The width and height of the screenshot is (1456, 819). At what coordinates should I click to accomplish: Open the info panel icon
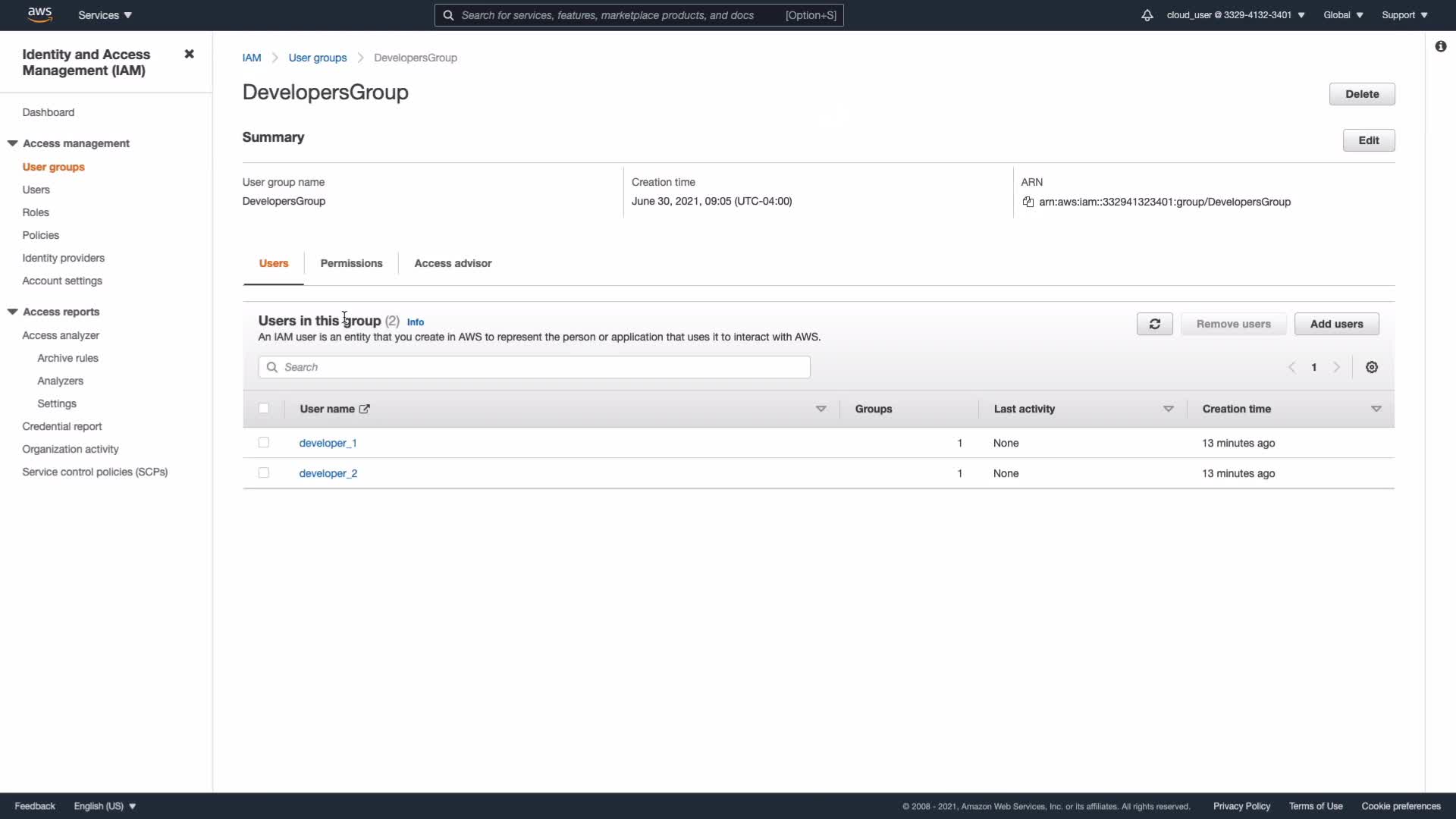1440,47
